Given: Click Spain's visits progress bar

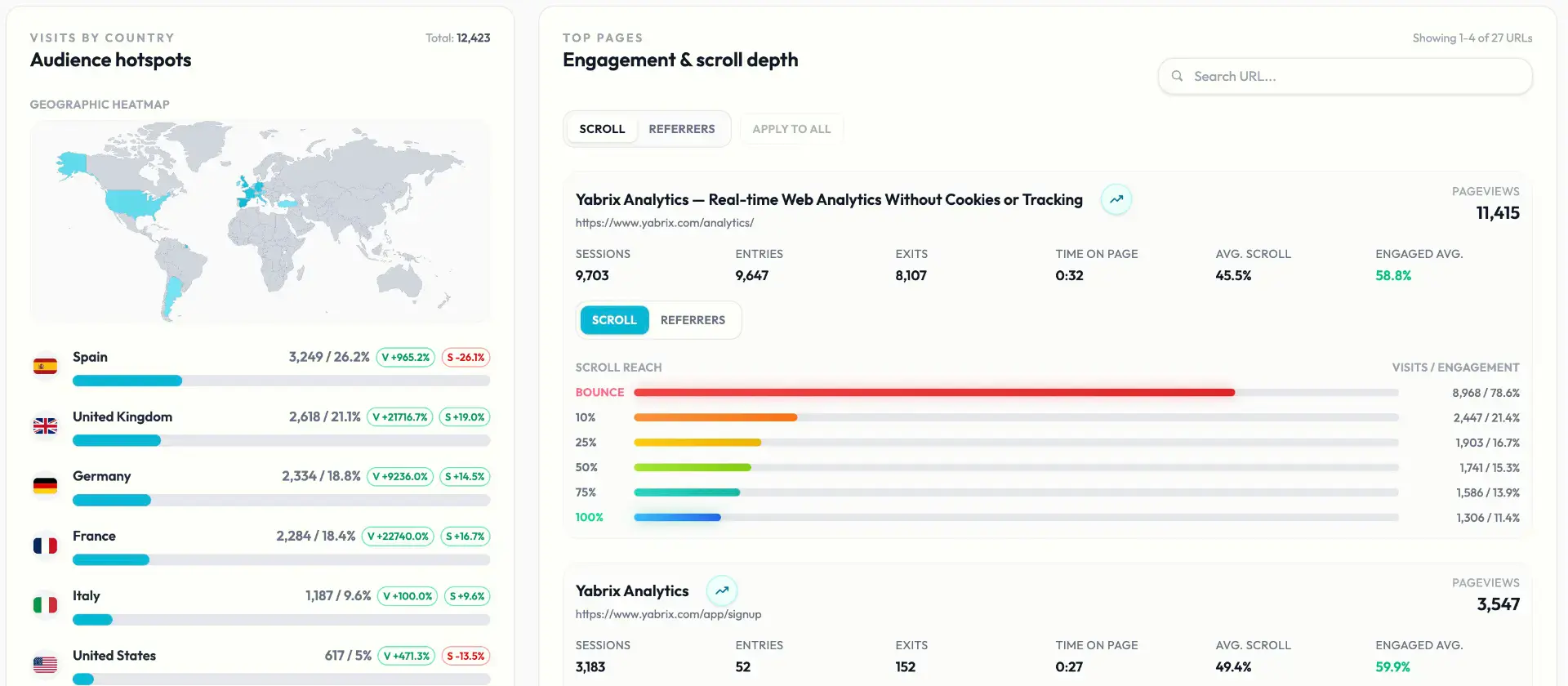Looking at the screenshot, I should [x=281, y=381].
